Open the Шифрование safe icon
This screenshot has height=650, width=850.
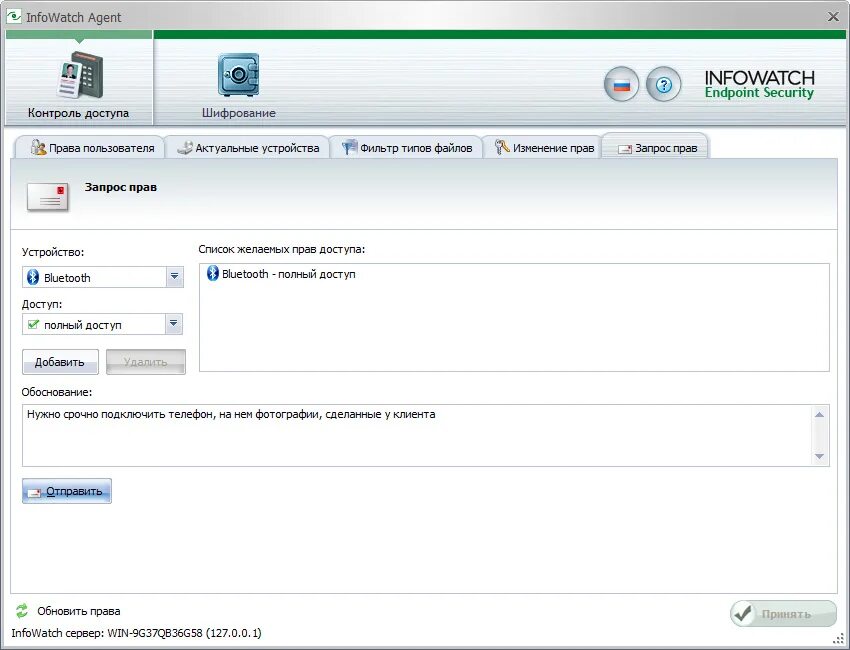click(239, 75)
